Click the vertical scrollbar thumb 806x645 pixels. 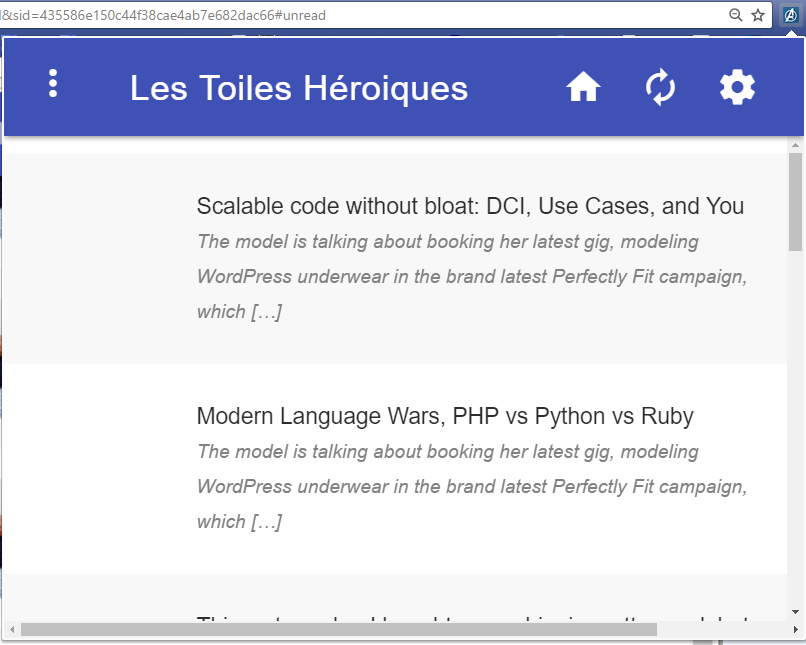click(x=795, y=200)
